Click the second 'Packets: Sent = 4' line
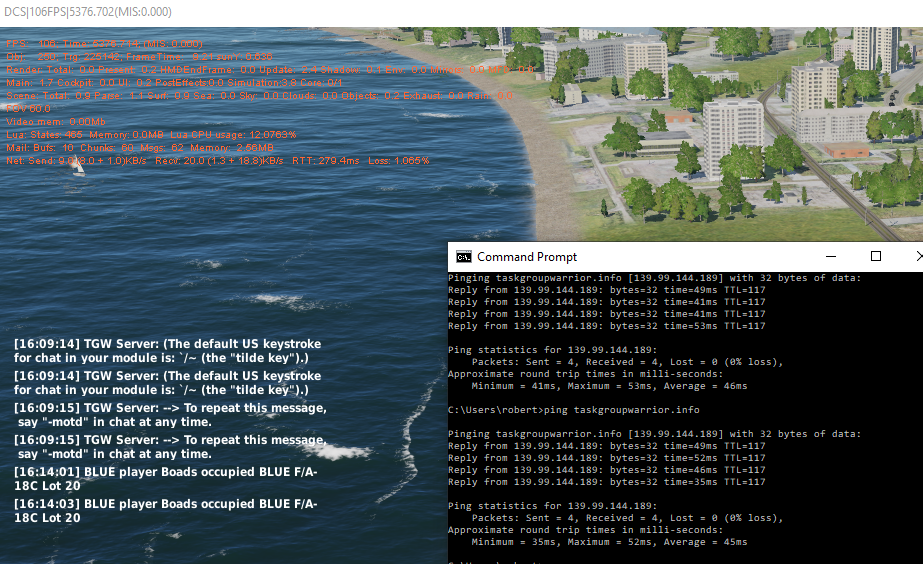Viewport: 923px width, 564px height. coord(627,518)
